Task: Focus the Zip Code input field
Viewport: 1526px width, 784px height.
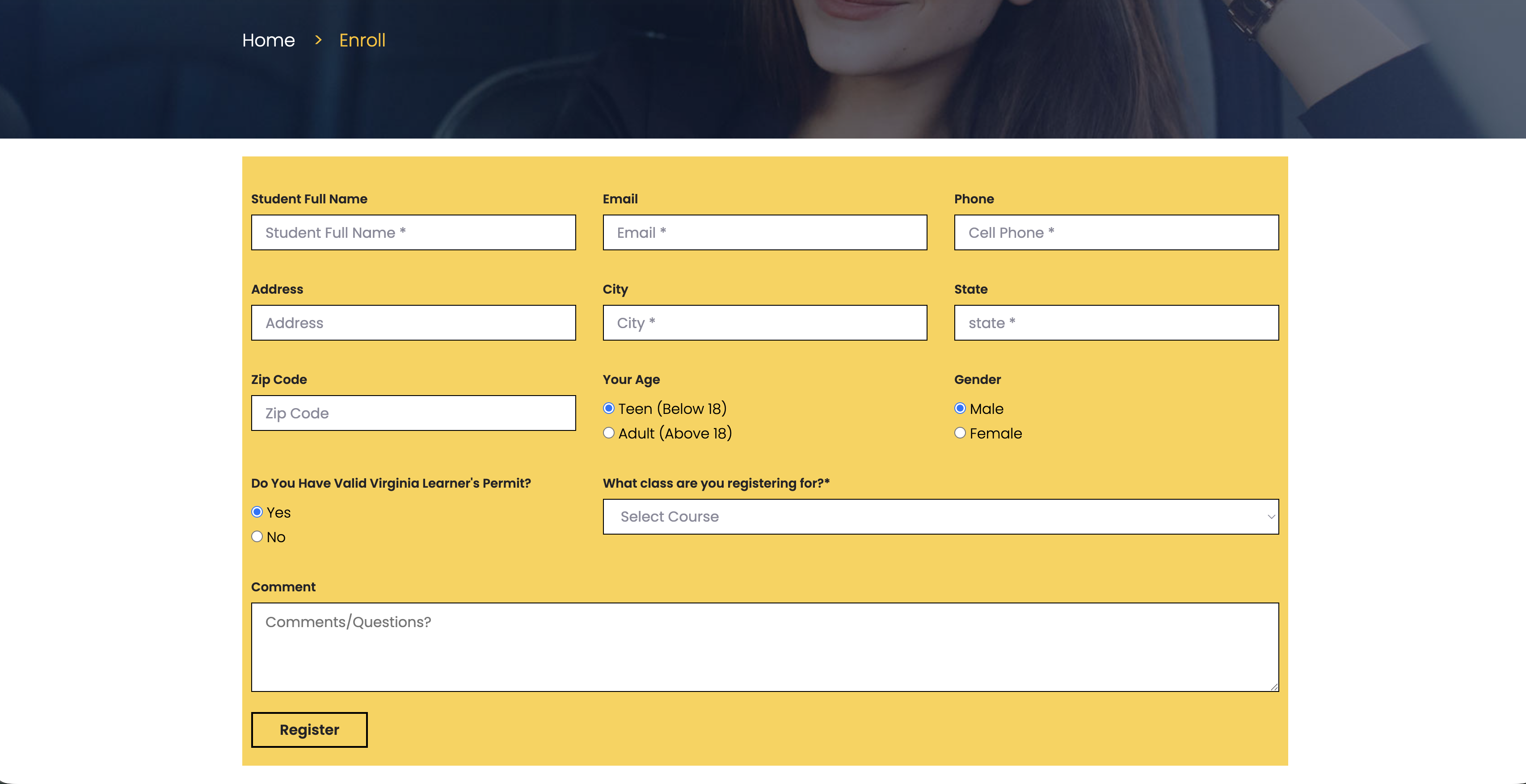Action: pyautogui.click(x=413, y=413)
